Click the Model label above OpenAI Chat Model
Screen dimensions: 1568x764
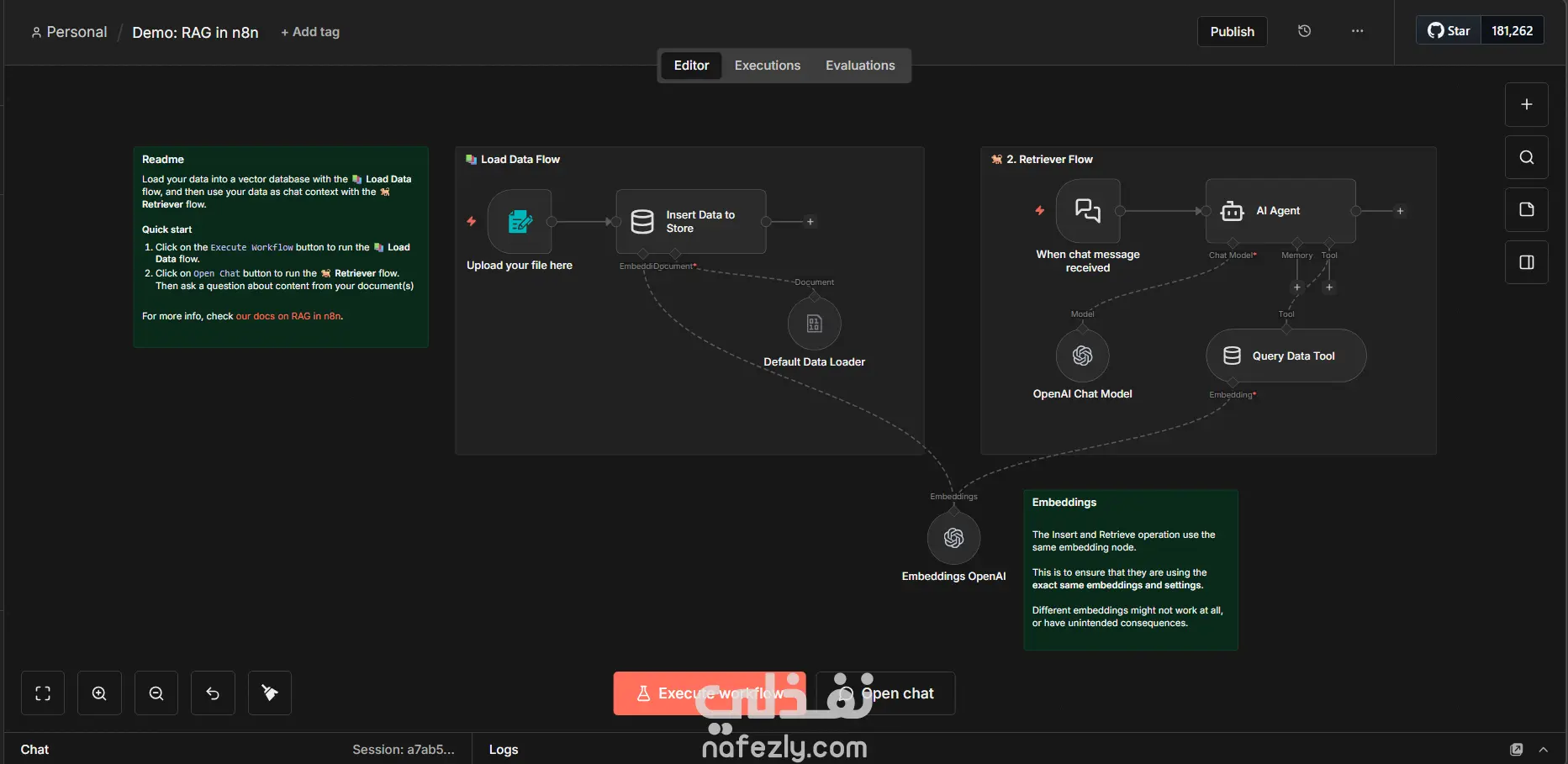pos(1082,314)
